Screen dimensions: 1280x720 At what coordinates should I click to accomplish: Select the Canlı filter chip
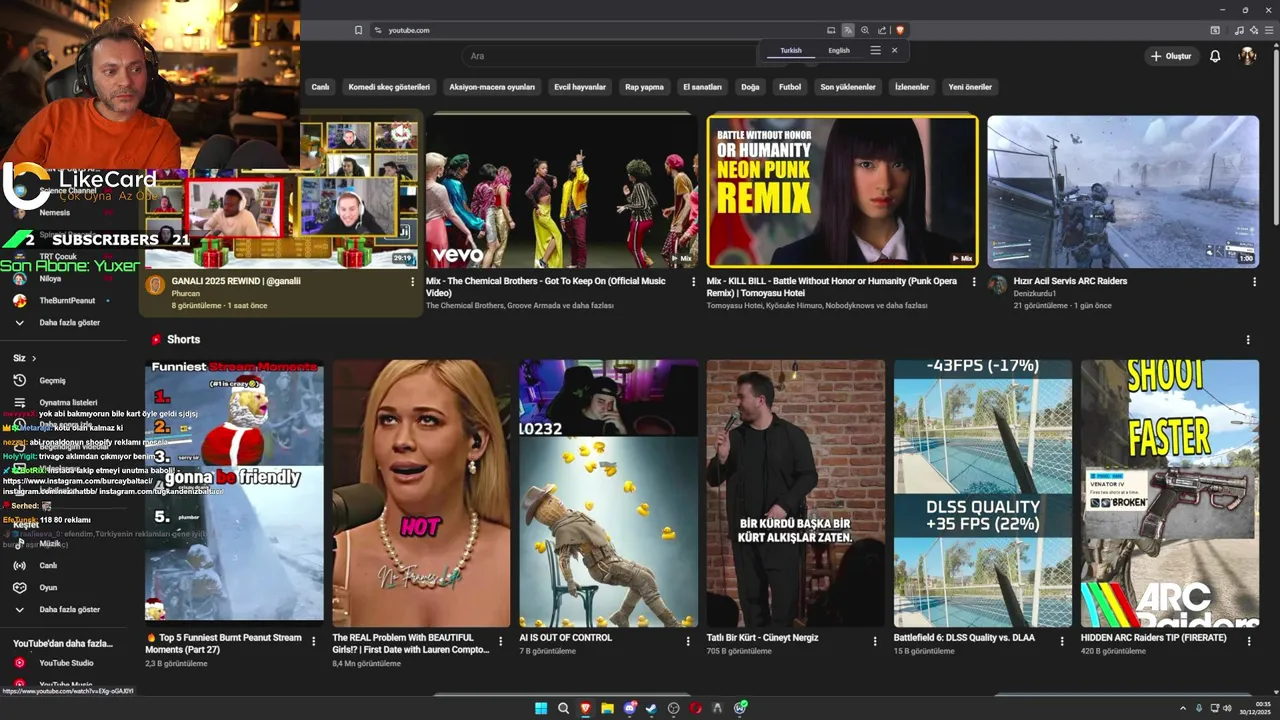coord(320,87)
